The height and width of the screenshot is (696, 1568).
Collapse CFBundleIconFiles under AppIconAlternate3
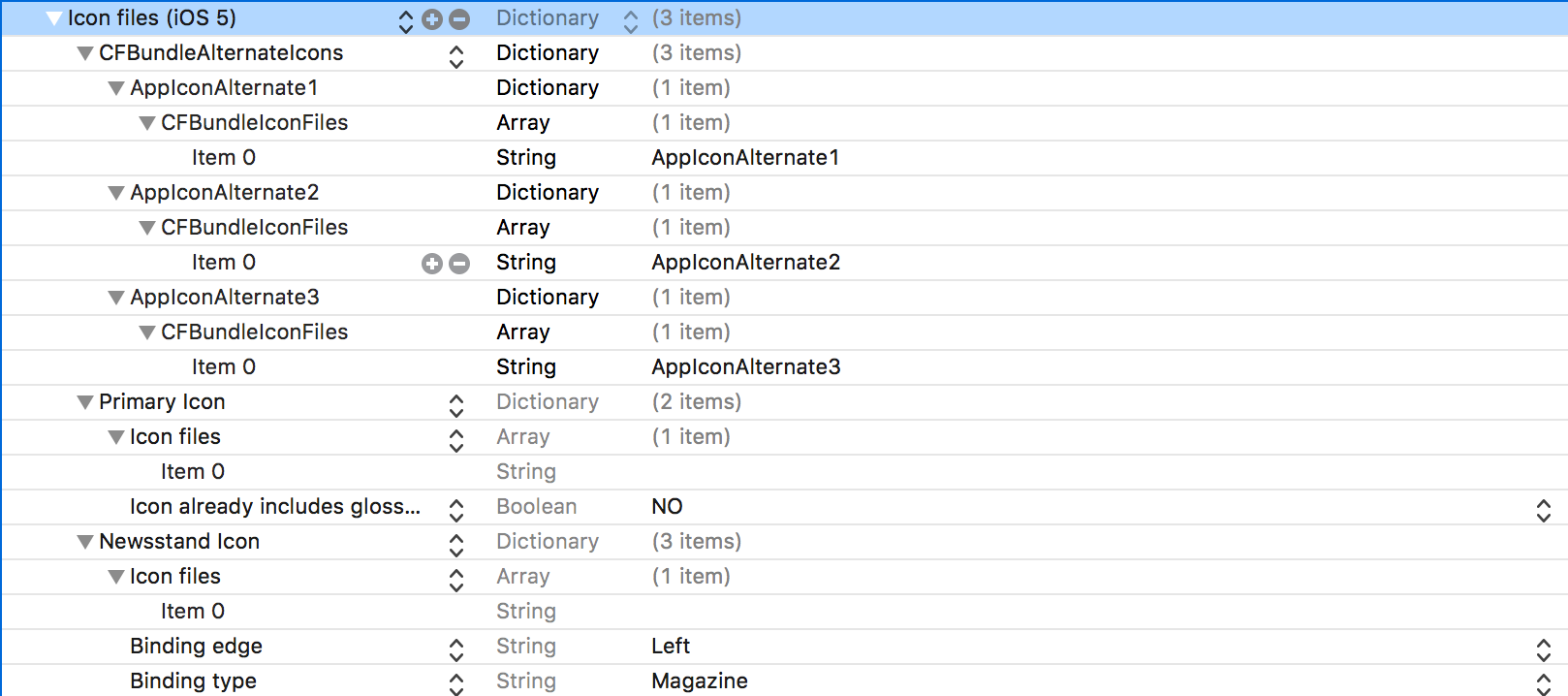(147, 332)
